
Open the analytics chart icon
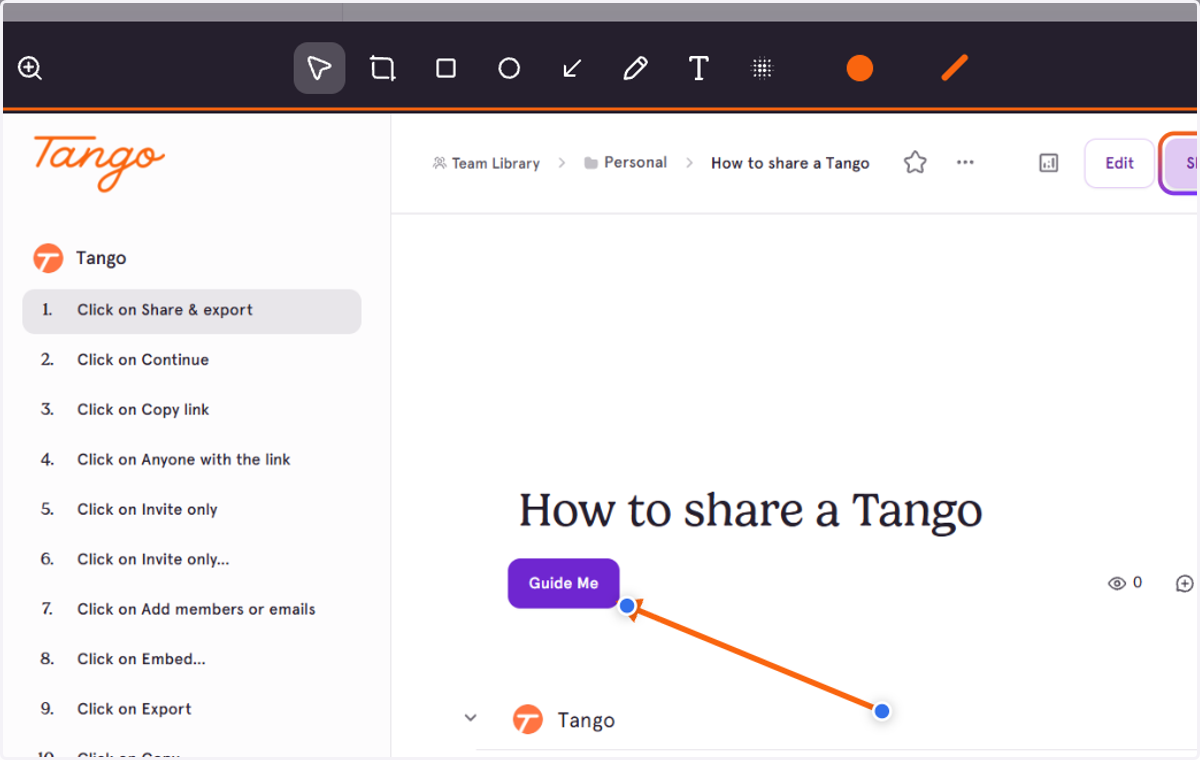point(1048,163)
